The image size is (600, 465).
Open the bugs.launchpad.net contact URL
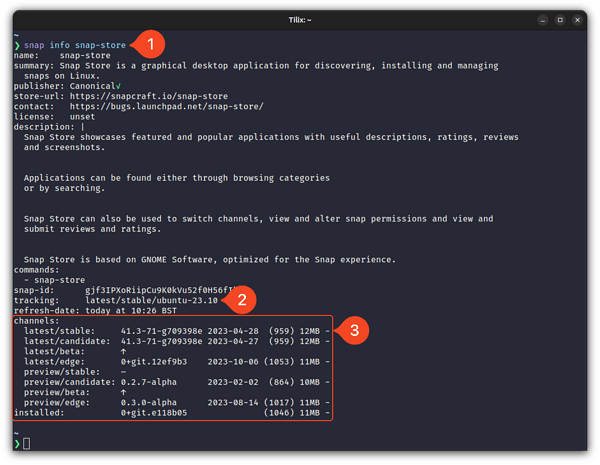(166, 106)
